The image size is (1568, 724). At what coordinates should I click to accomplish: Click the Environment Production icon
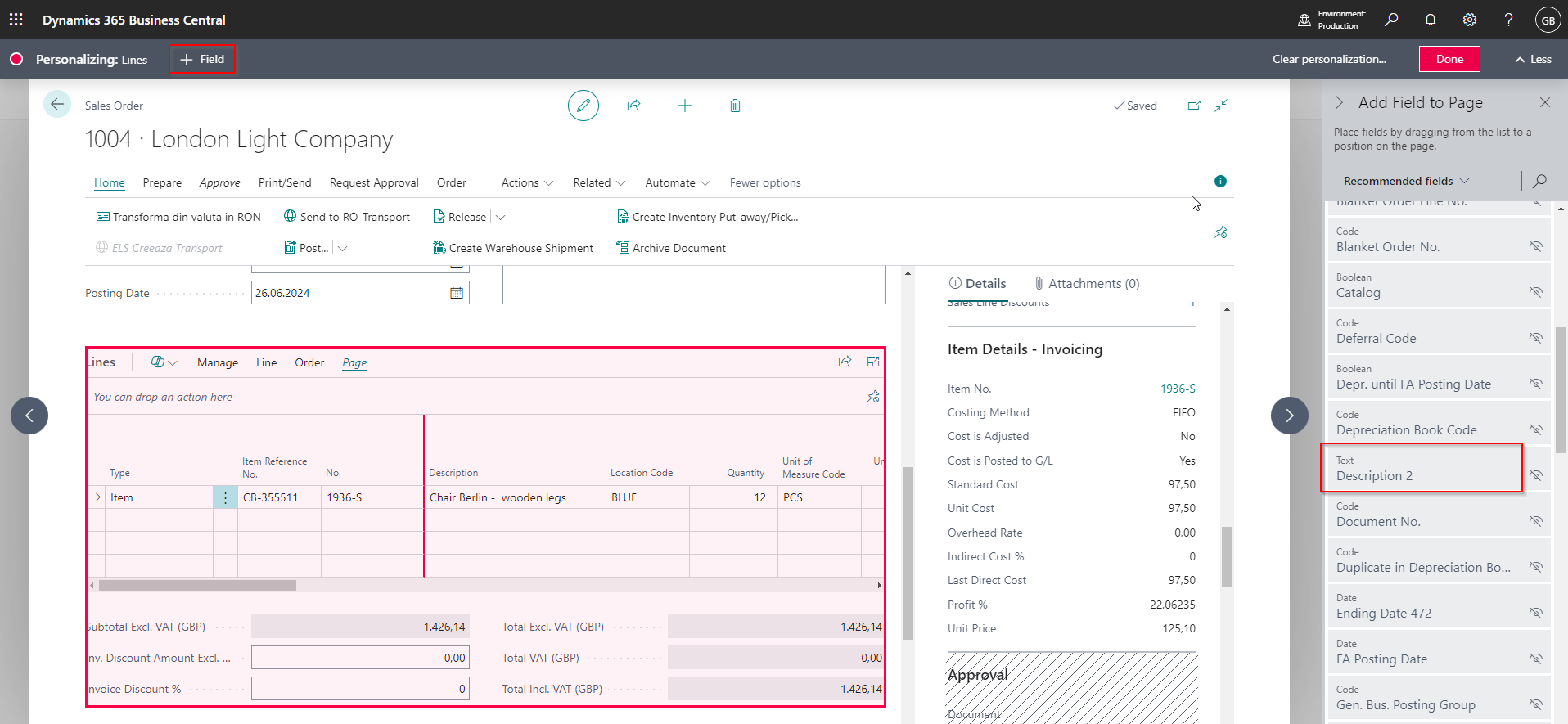click(1304, 20)
